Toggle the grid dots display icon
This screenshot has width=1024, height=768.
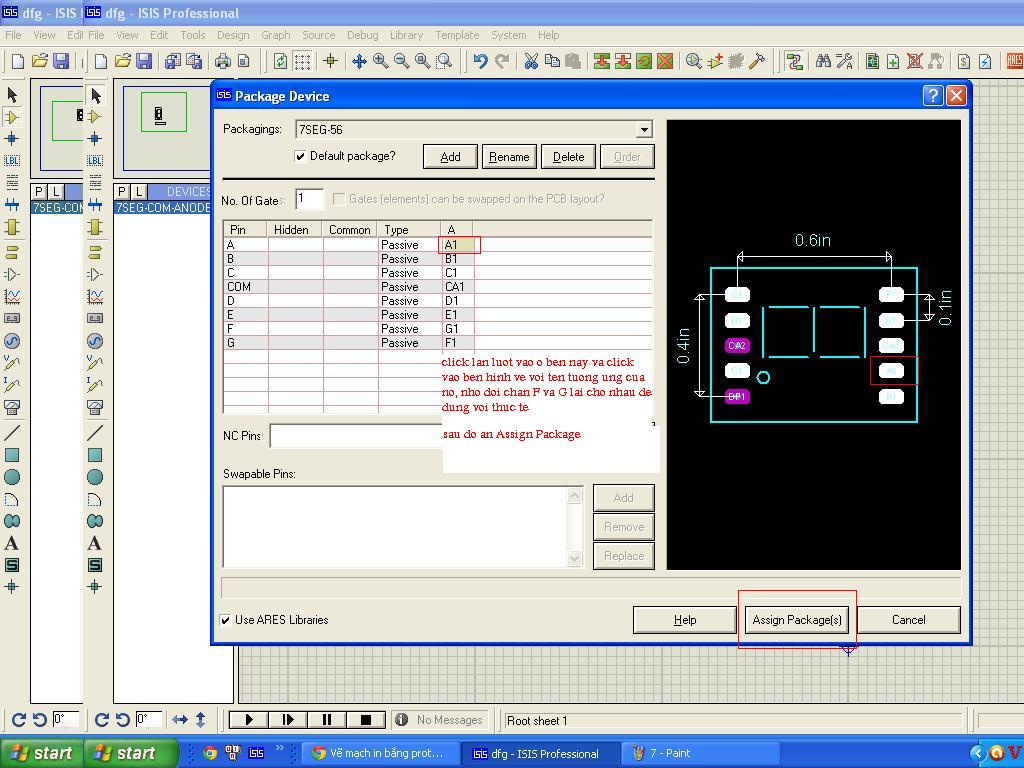[x=301, y=61]
